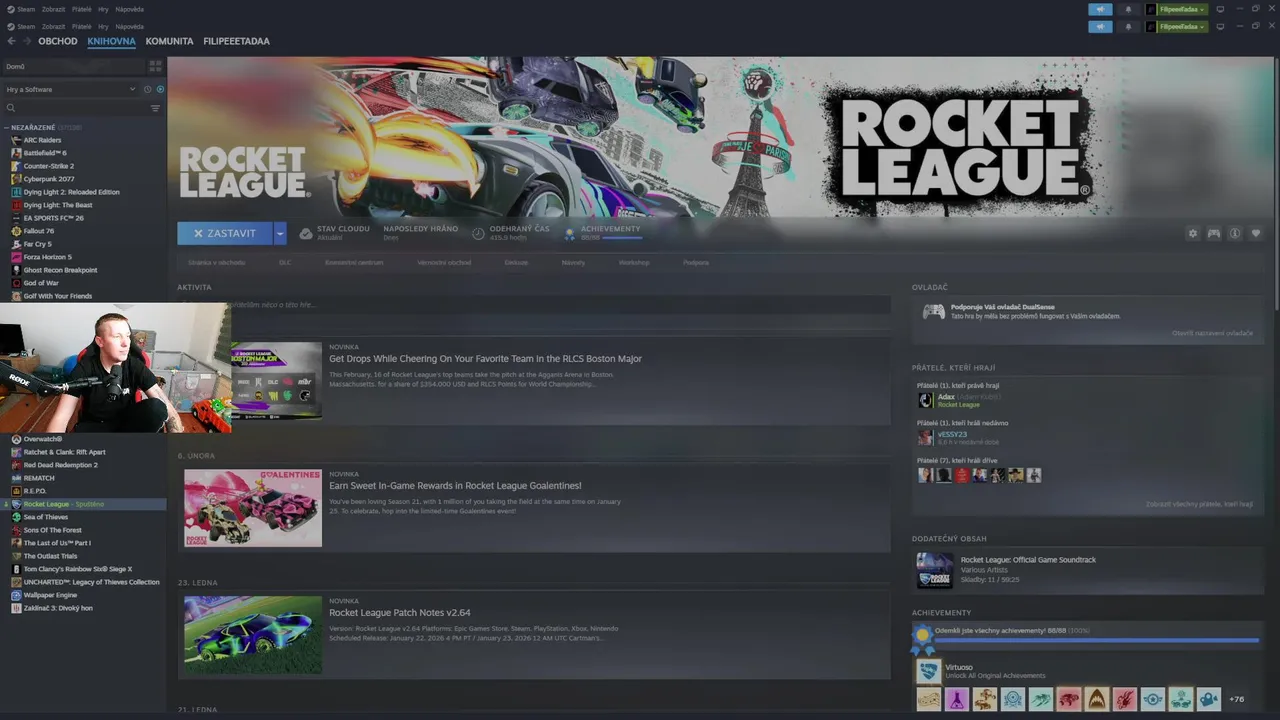1280x720 pixels.
Task: Go back with the left arrow button
Action: pyautogui.click(x=11, y=41)
